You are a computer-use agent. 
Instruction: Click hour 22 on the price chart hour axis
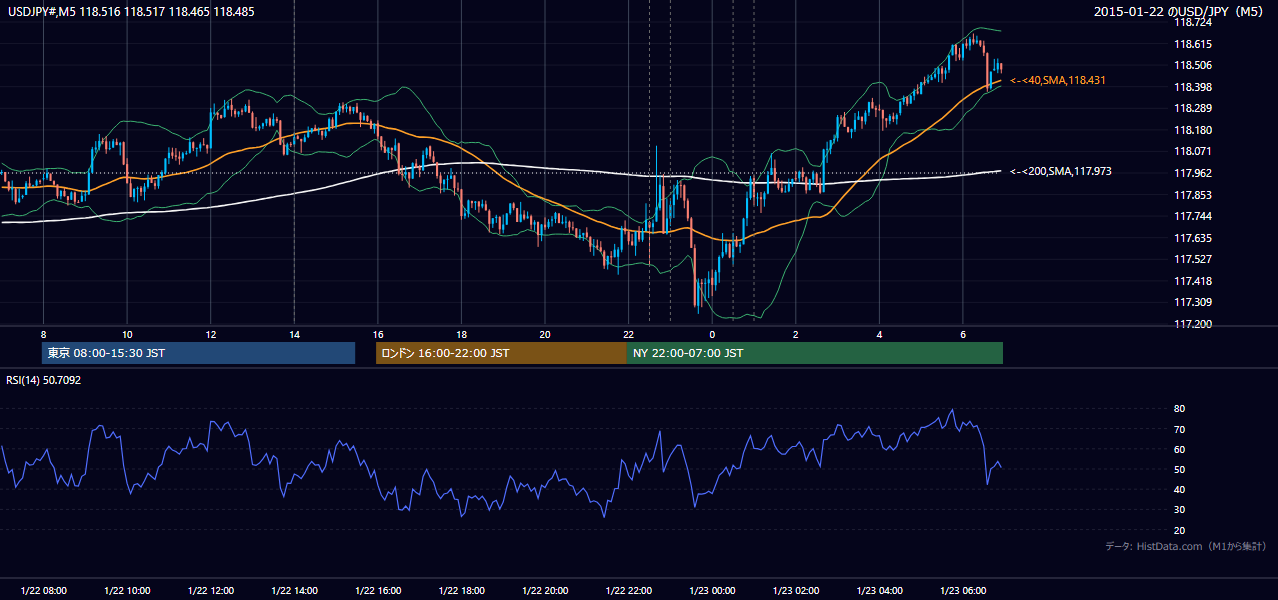[x=629, y=333]
